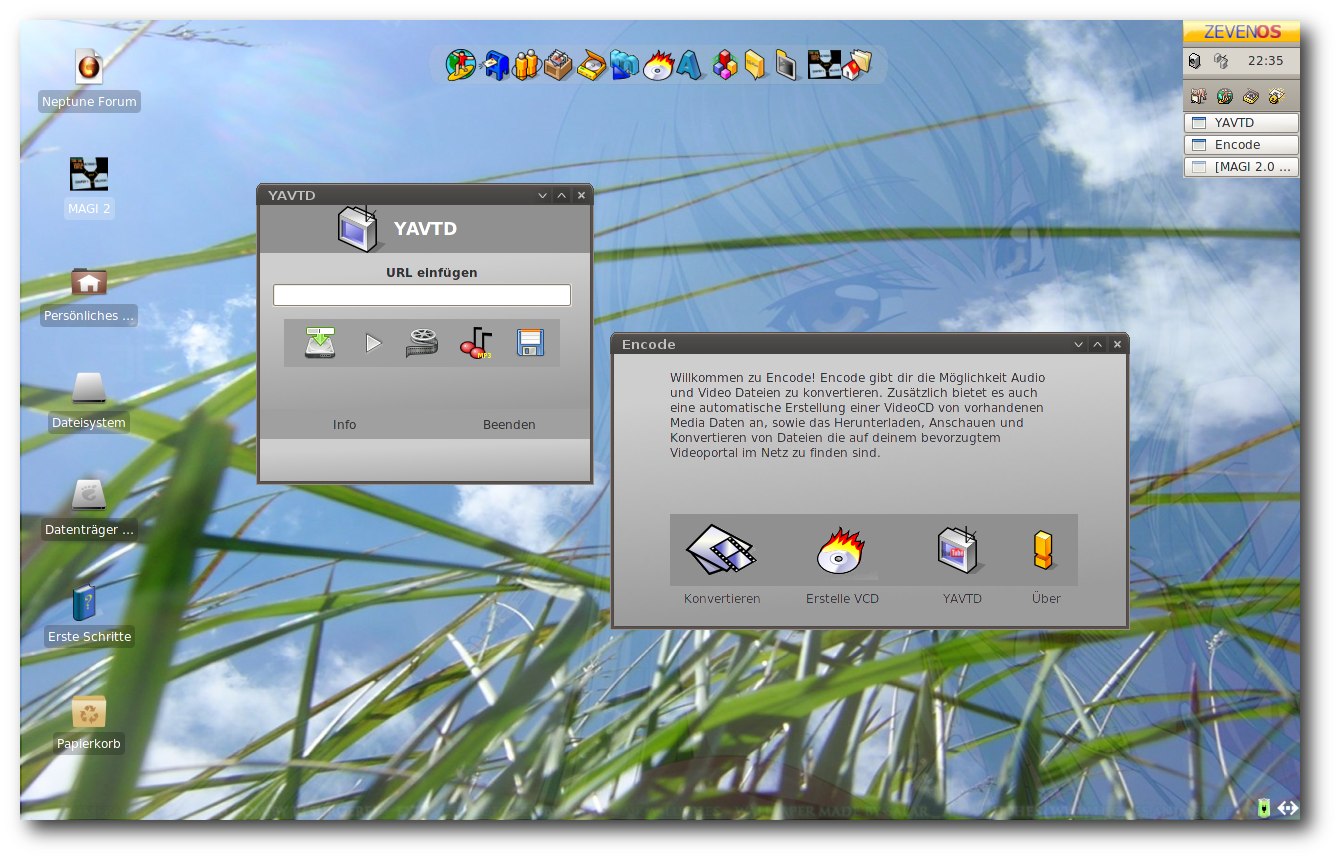Click the 22:35 clock in the panel
This screenshot has height=860, width=1340.
click(1265, 61)
